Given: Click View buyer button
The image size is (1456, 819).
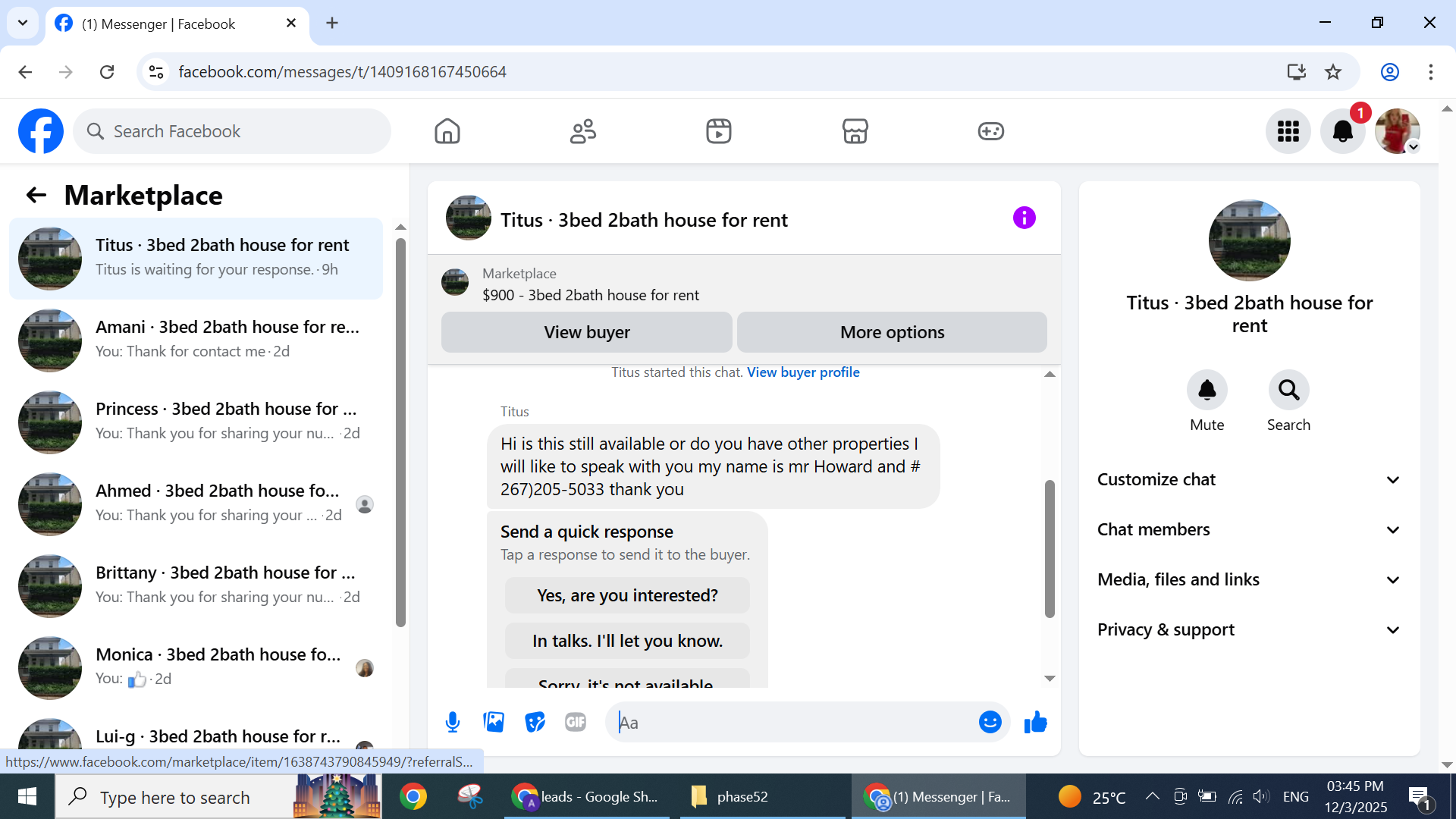Looking at the screenshot, I should click(587, 332).
